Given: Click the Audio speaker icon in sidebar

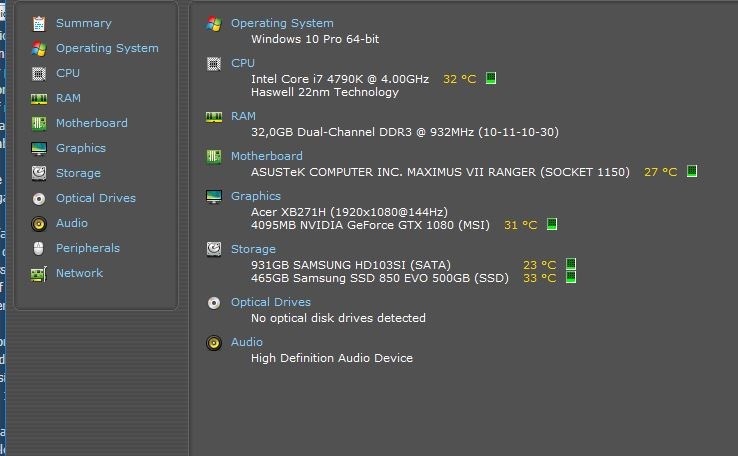Looking at the screenshot, I should click(39, 224).
